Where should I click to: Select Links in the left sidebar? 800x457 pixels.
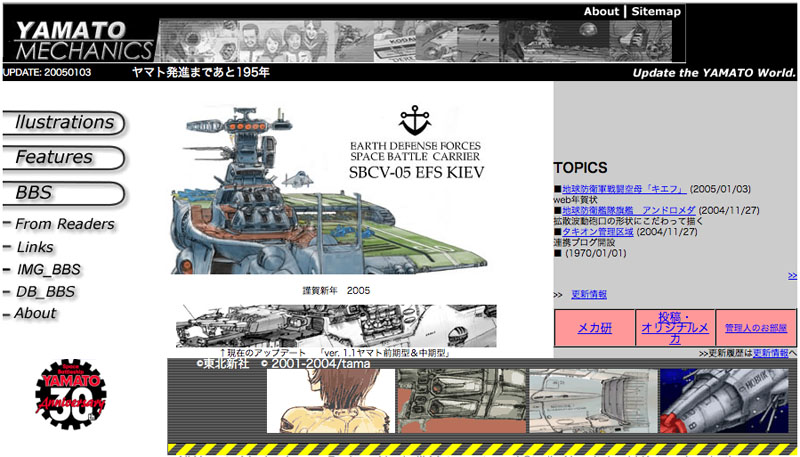click(36, 247)
